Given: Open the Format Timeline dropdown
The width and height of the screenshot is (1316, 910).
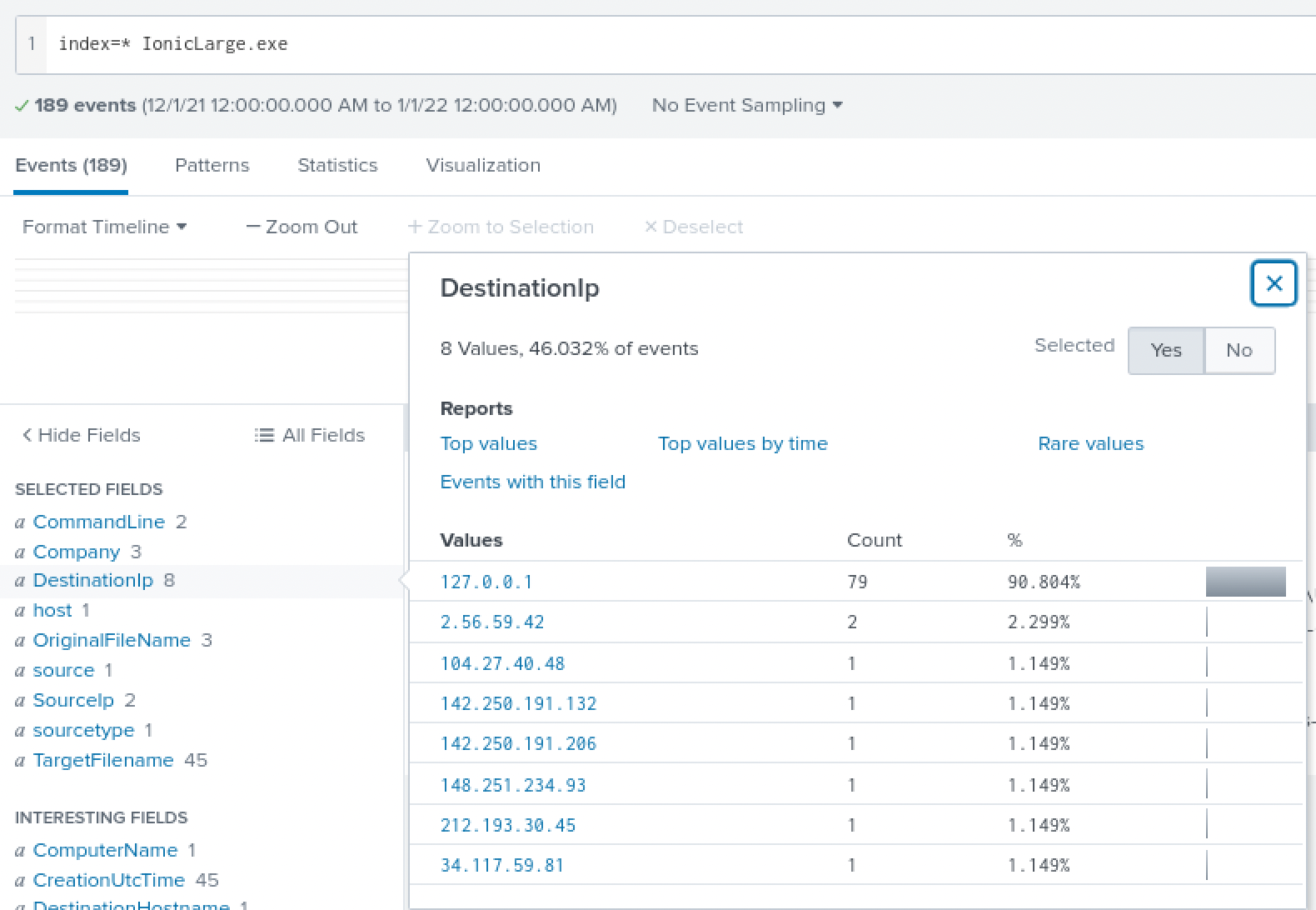Looking at the screenshot, I should [x=104, y=227].
